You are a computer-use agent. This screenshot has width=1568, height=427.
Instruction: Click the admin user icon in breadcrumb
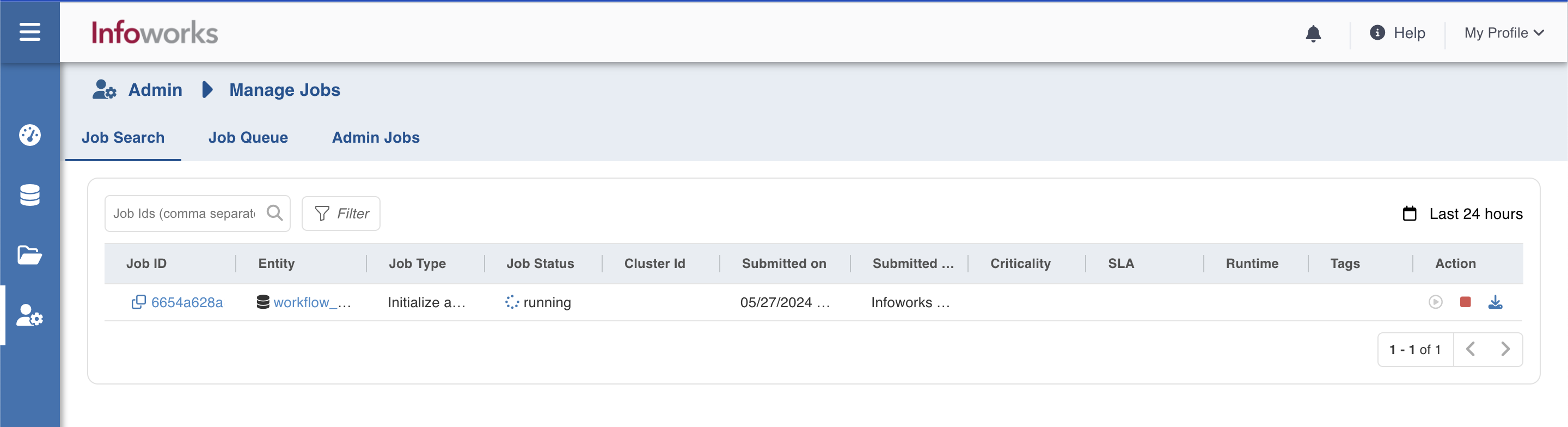104,89
